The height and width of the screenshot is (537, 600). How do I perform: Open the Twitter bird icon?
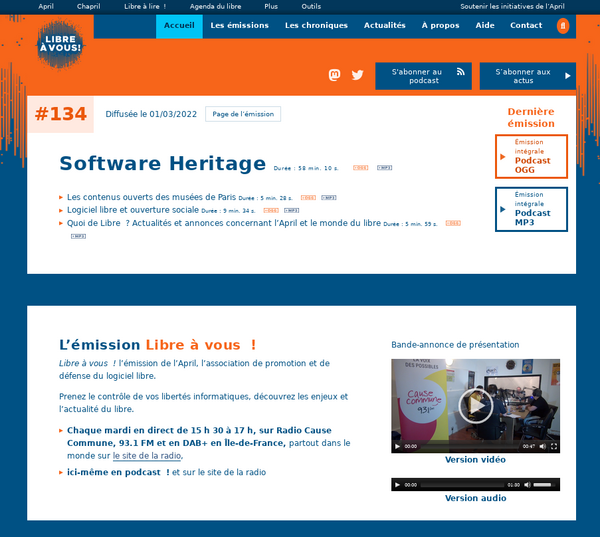357,75
